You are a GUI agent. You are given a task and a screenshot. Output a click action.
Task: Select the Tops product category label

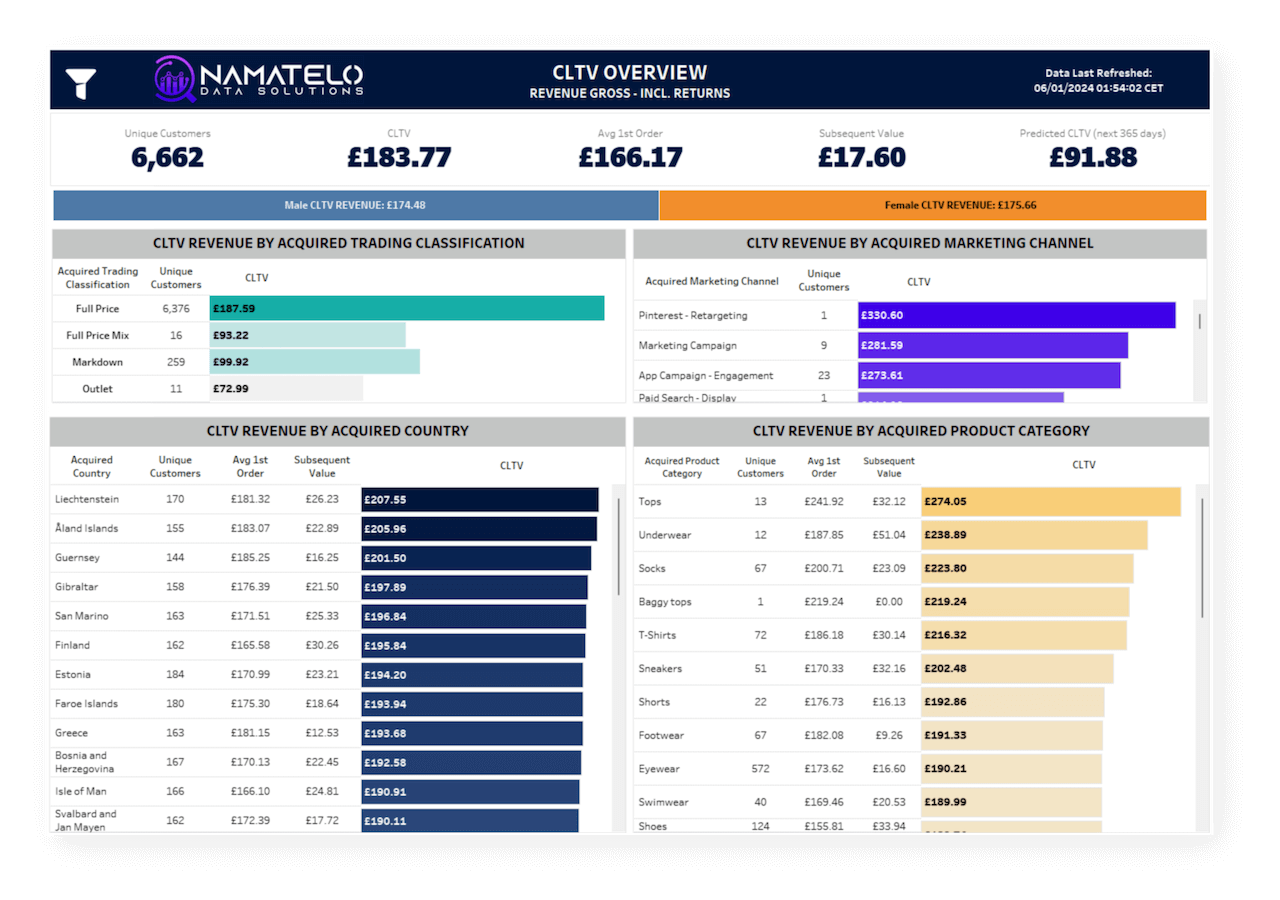[x=650, y=502]
